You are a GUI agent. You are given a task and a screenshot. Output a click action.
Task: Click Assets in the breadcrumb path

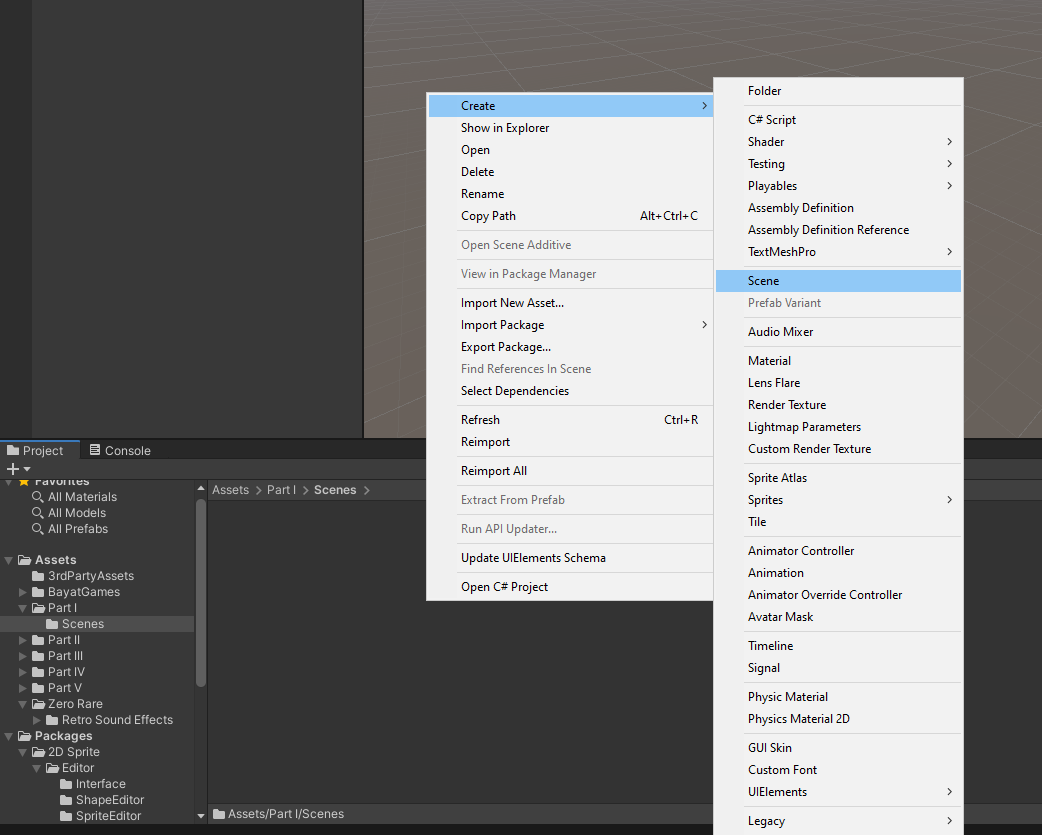coord(230,490)
